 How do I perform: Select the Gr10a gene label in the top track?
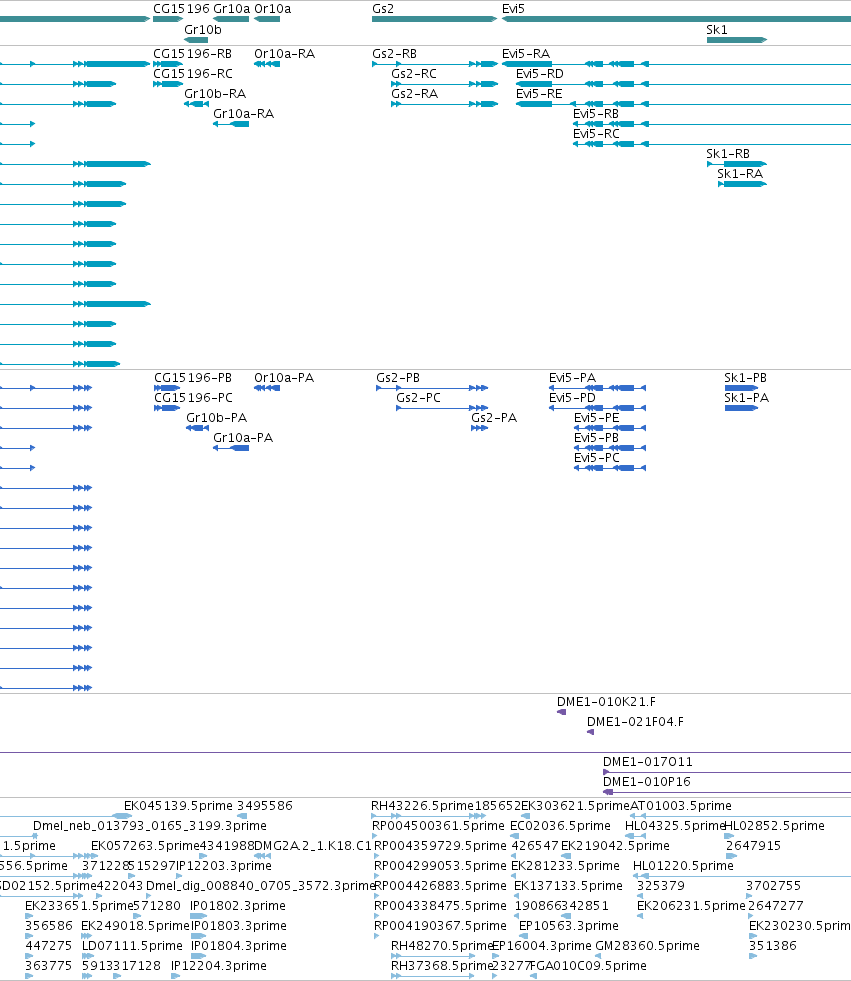click(x=232, y=9)
